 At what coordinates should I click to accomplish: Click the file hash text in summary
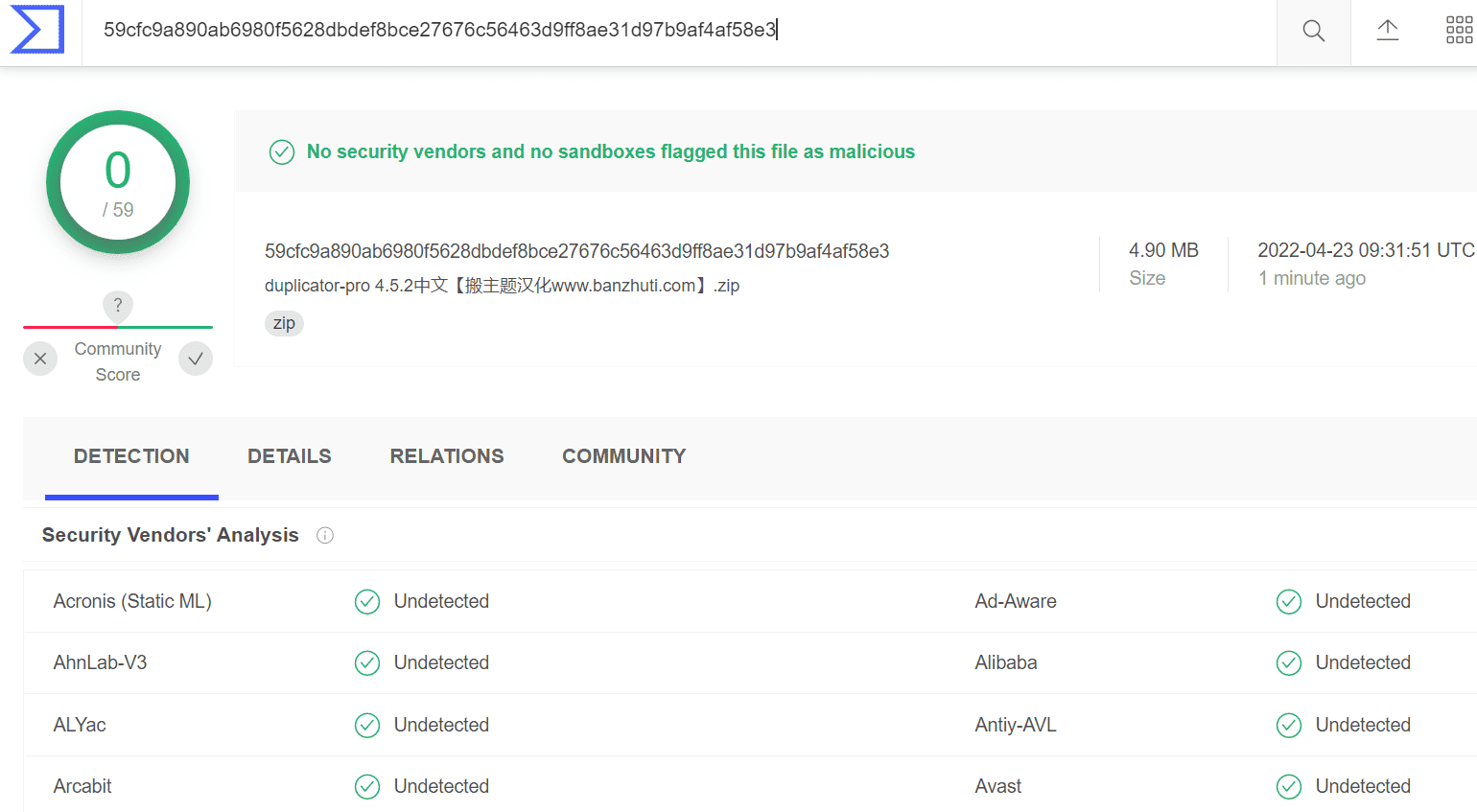pyautogui.click(x=577, y=251)
